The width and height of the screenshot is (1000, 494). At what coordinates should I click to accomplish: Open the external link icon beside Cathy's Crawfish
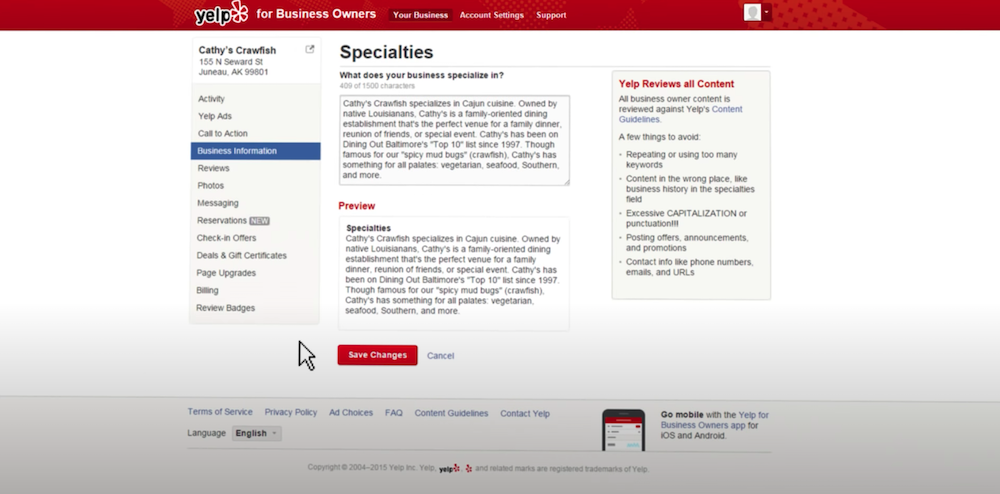[x=310, y=49]
